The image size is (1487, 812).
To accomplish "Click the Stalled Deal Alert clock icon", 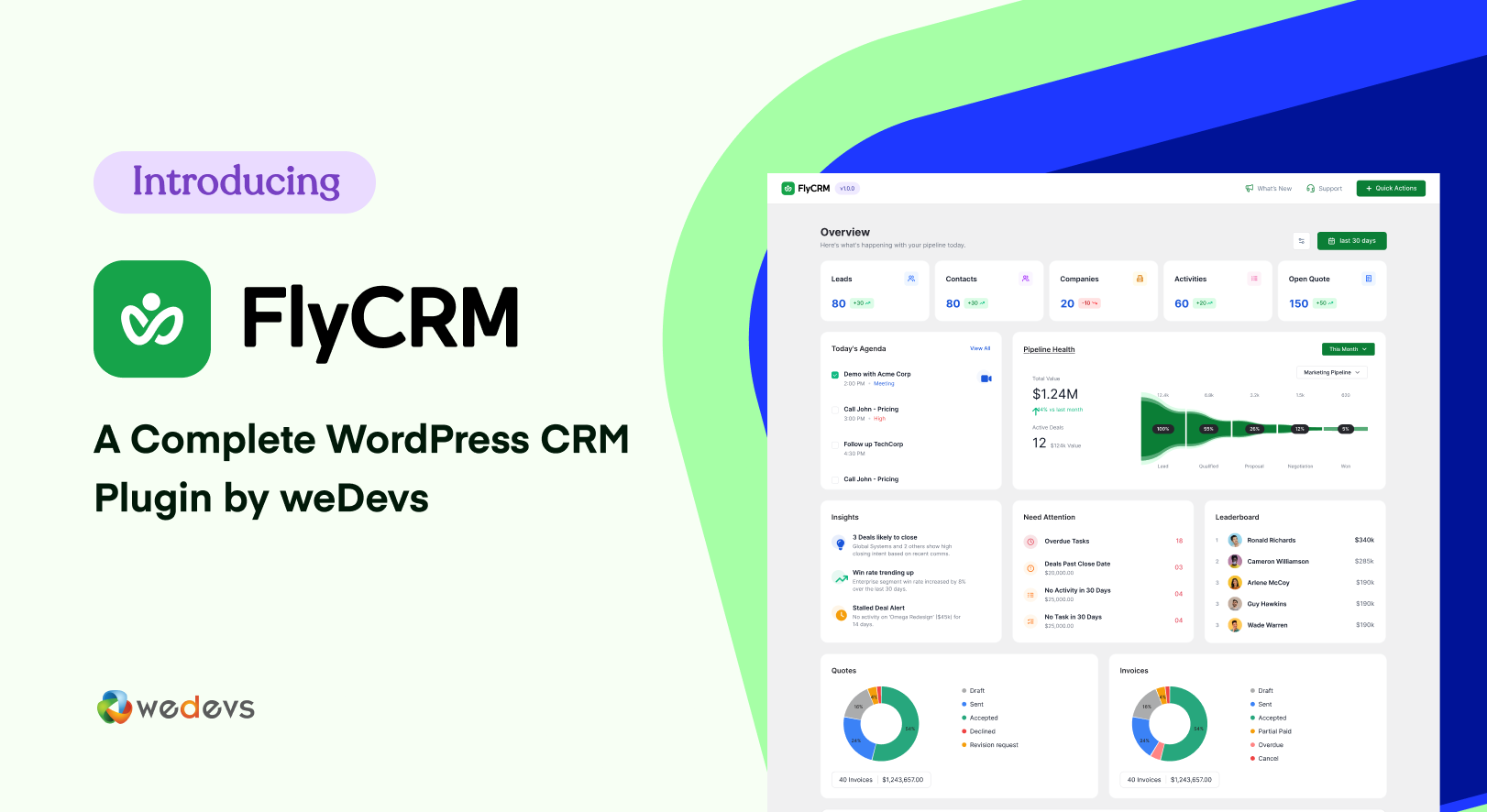I will [840, 614].
